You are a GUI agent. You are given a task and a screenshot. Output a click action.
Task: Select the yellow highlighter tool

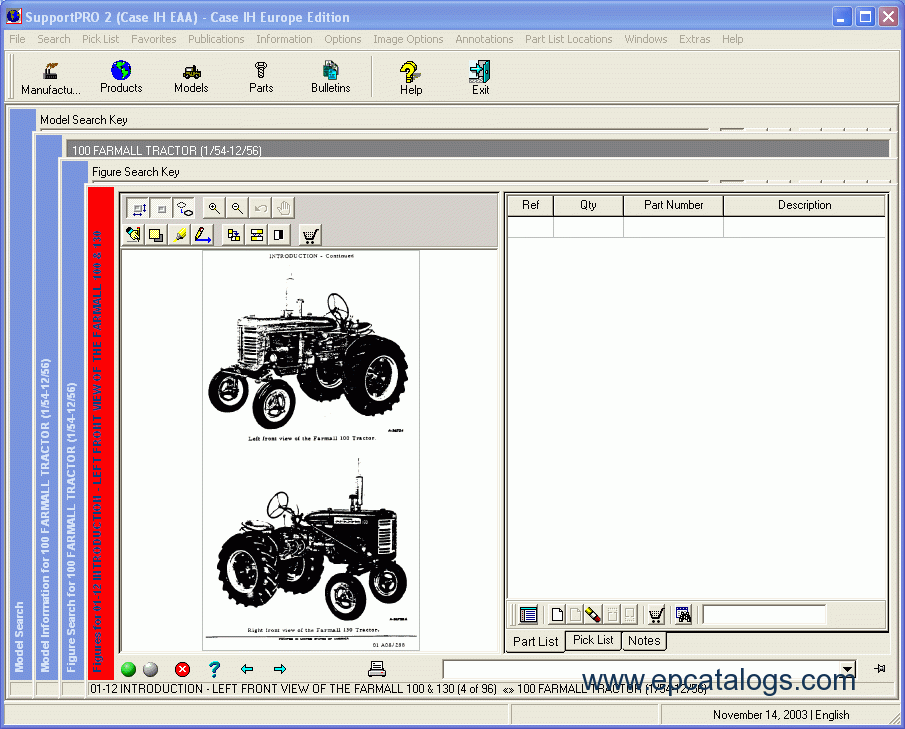click(179, 235)
